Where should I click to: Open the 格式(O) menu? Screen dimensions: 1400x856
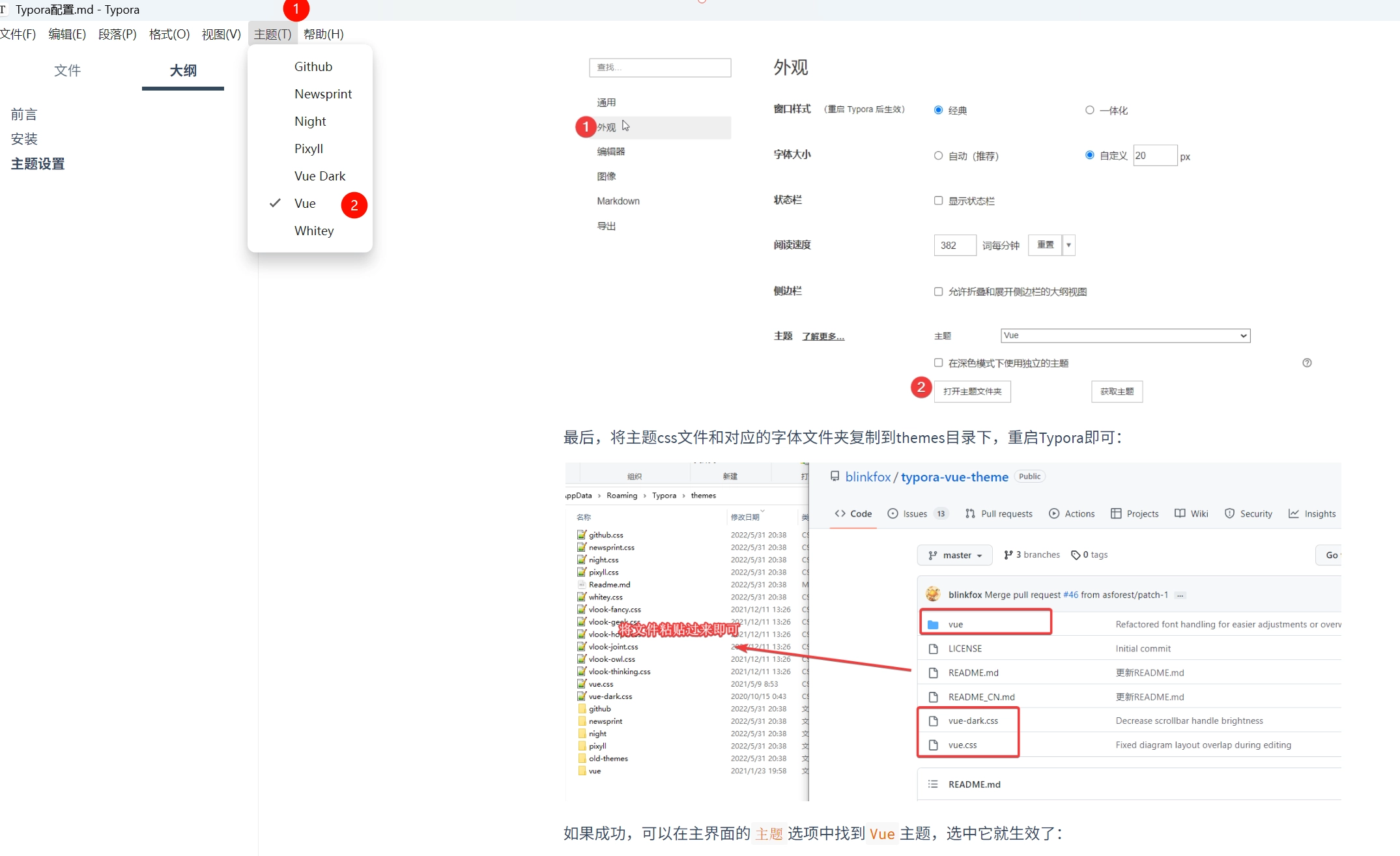point(169,34)
